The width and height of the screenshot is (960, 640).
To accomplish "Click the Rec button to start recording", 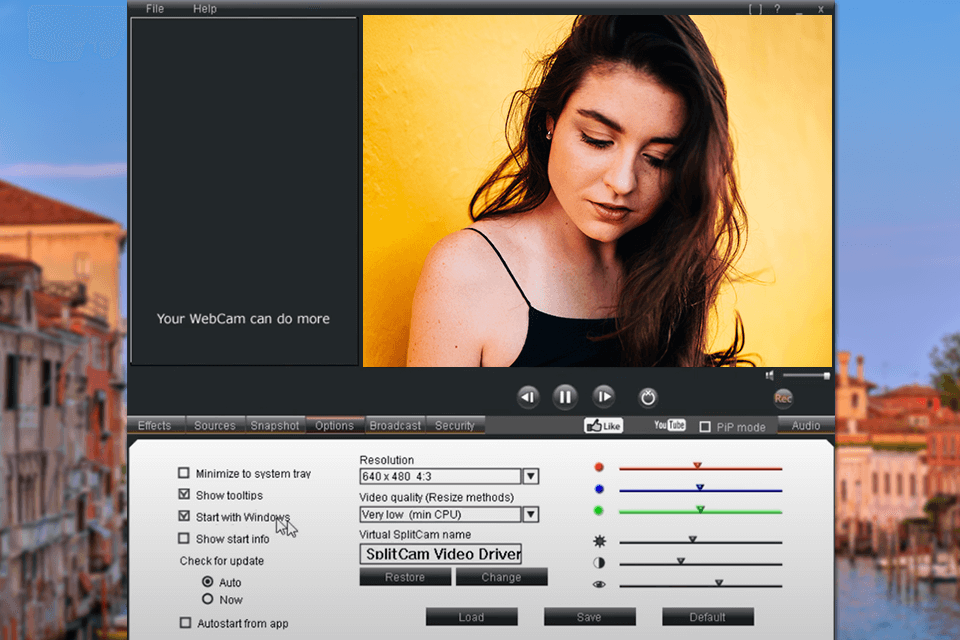I will tap(783, 399).
